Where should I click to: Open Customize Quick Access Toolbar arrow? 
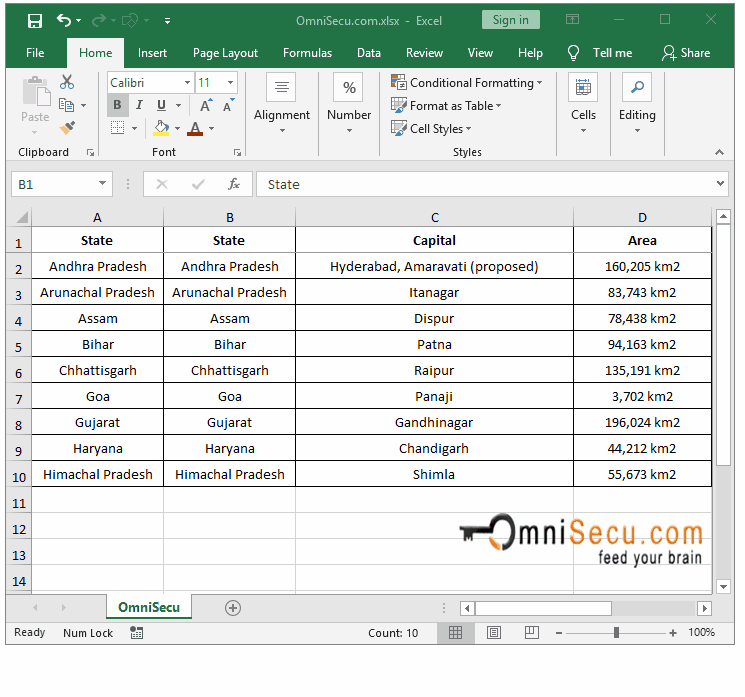(167, 20)
